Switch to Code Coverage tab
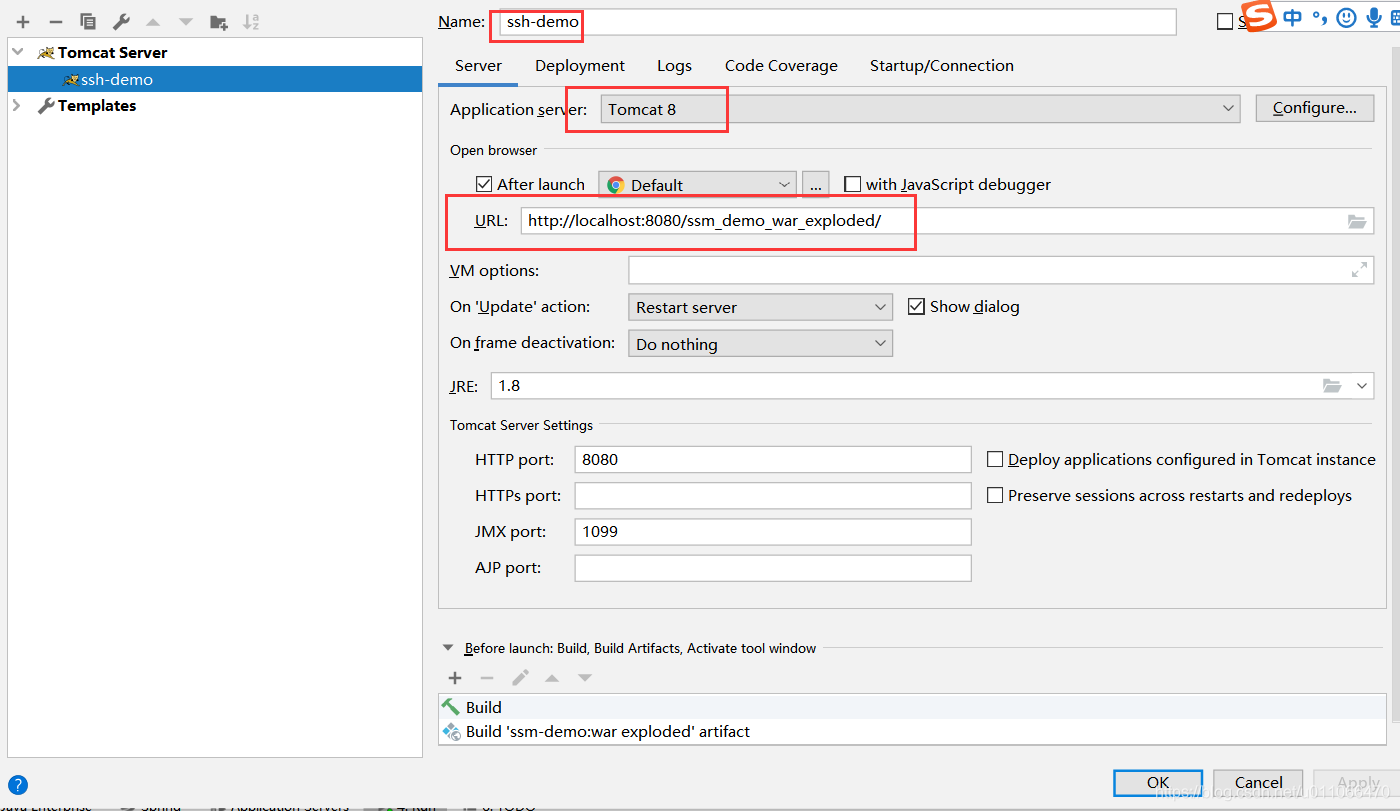Image resolution: width=1400 pixels, height=811 pixels. [781, 66]
